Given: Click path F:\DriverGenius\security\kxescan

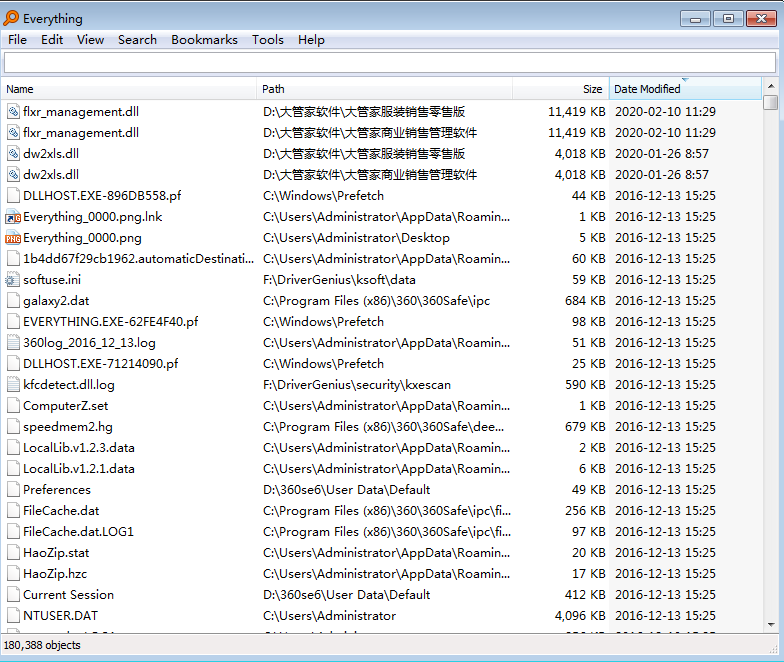Looking at the screenshot, I should point(357,385).
